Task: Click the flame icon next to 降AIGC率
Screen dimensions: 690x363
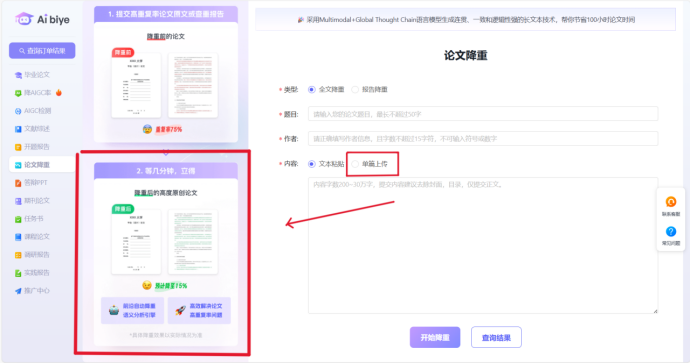Action: pyautogui.click(x=59, y=92)
